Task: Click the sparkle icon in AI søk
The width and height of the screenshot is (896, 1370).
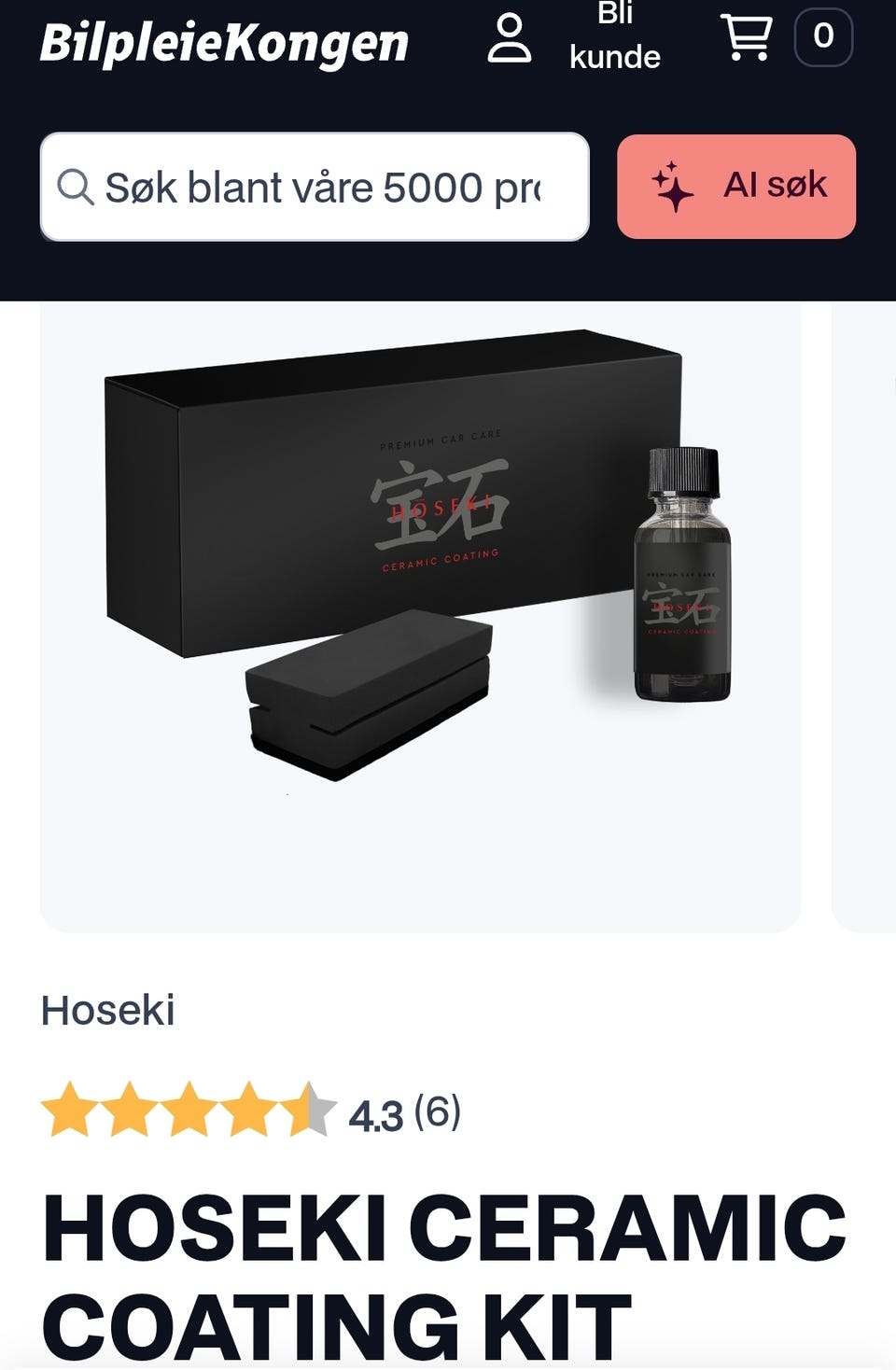Action: point(672,186)
